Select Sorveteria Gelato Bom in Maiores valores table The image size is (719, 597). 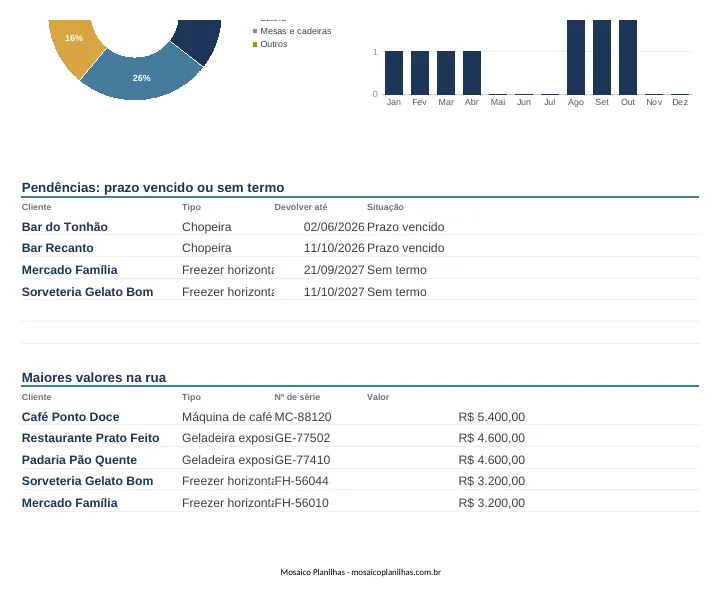(87, 481)
